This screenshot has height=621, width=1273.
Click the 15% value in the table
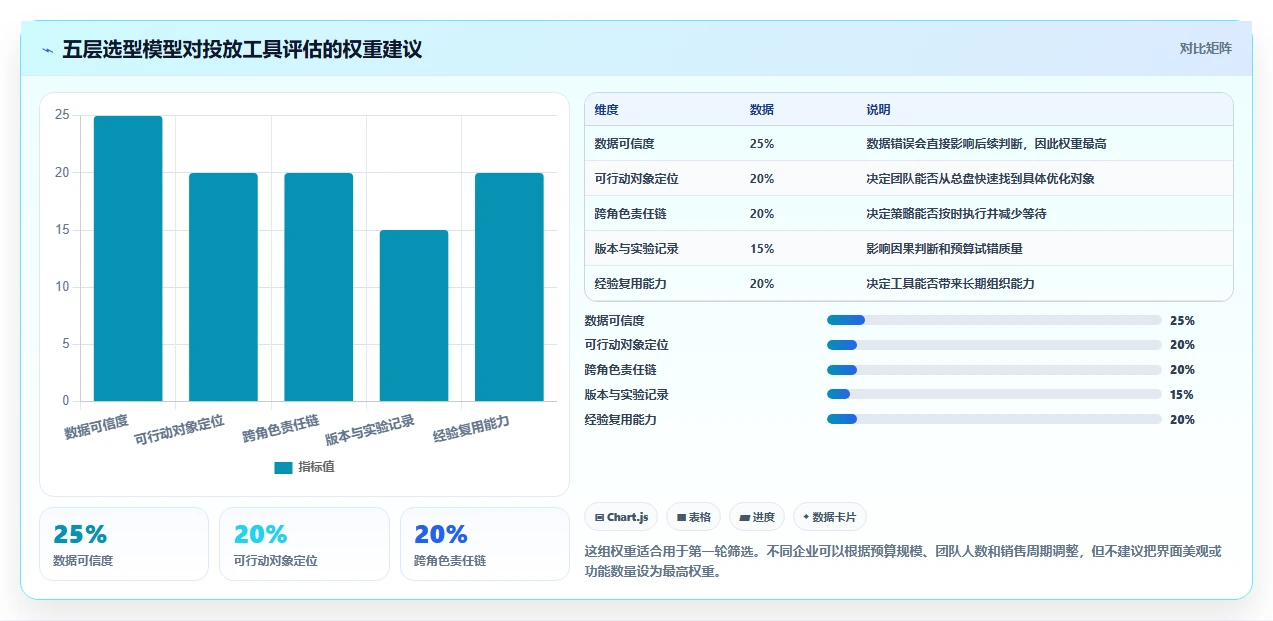coord(761,249)
